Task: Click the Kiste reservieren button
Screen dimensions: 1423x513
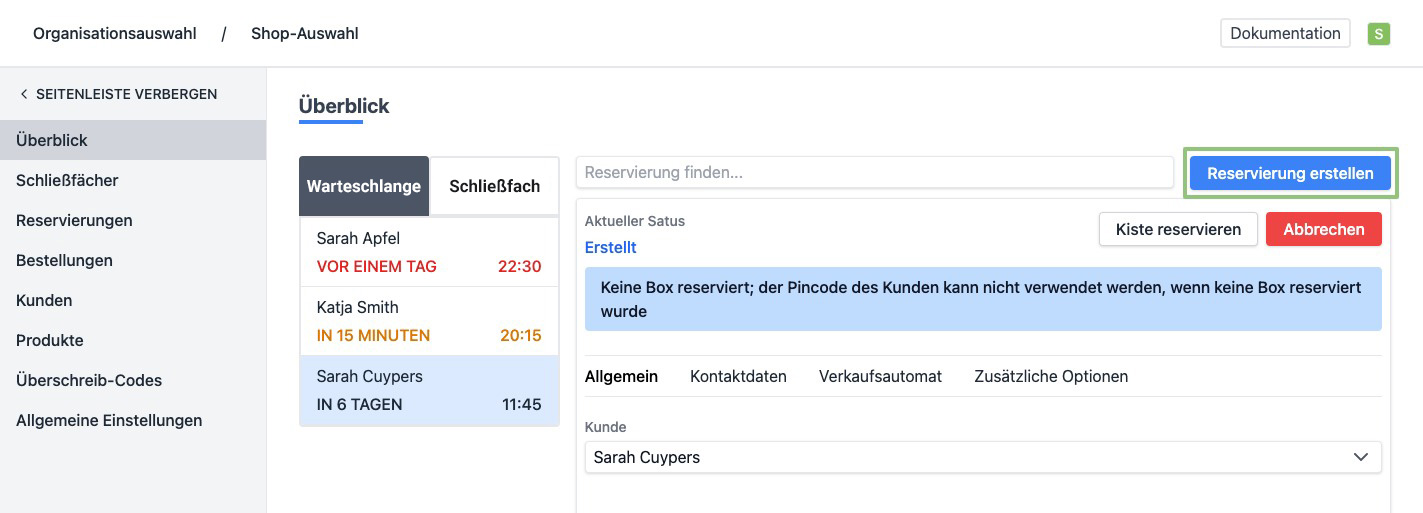Action: [1178, 229]
